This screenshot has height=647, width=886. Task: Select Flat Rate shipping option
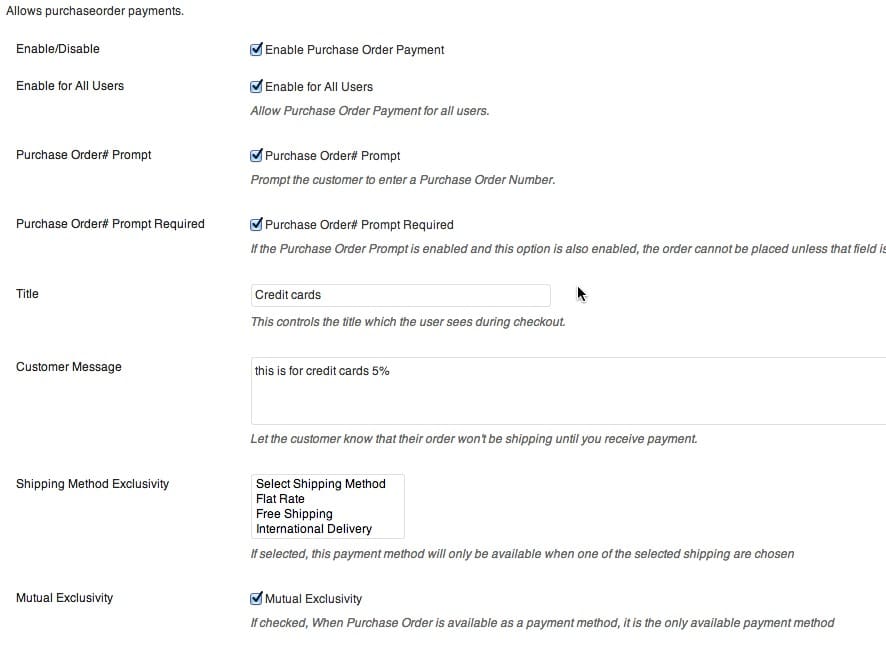click(x=281, y=499)
